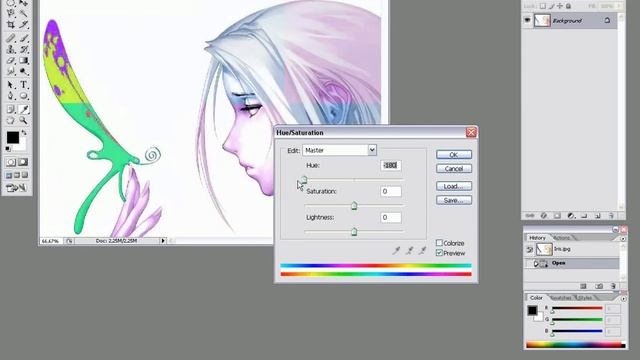Image resolution: width=640 pixels, height=360 pixels.
Task: Switch to Full Screen with menu bar
Action: coord(17,175)
